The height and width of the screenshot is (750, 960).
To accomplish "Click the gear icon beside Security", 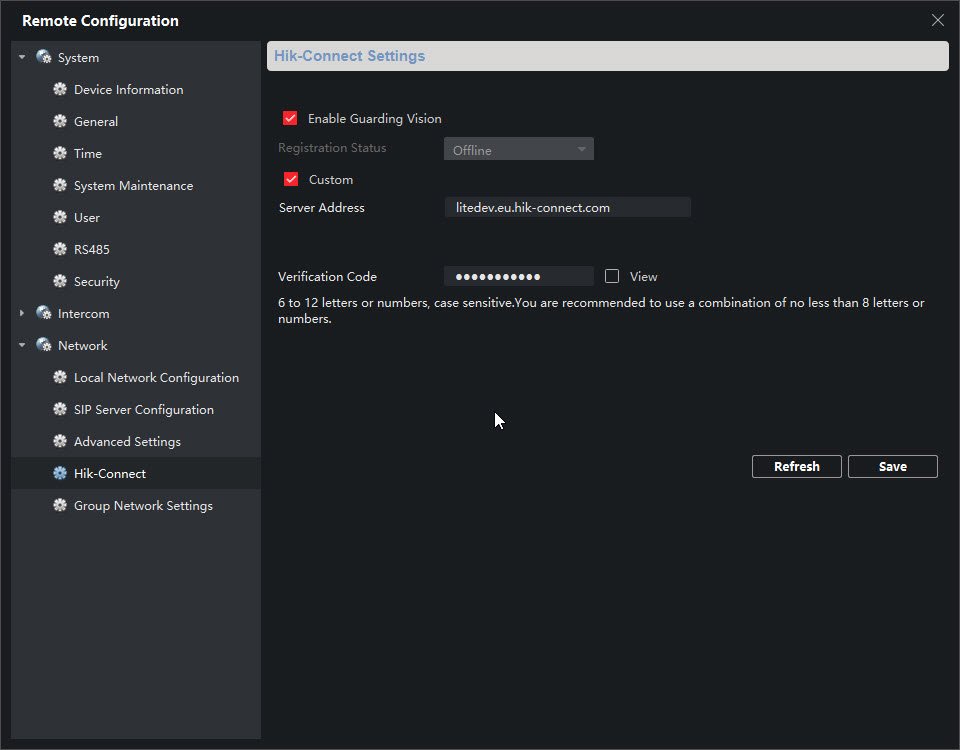I will pyautogui.click(x=60, y=282).
